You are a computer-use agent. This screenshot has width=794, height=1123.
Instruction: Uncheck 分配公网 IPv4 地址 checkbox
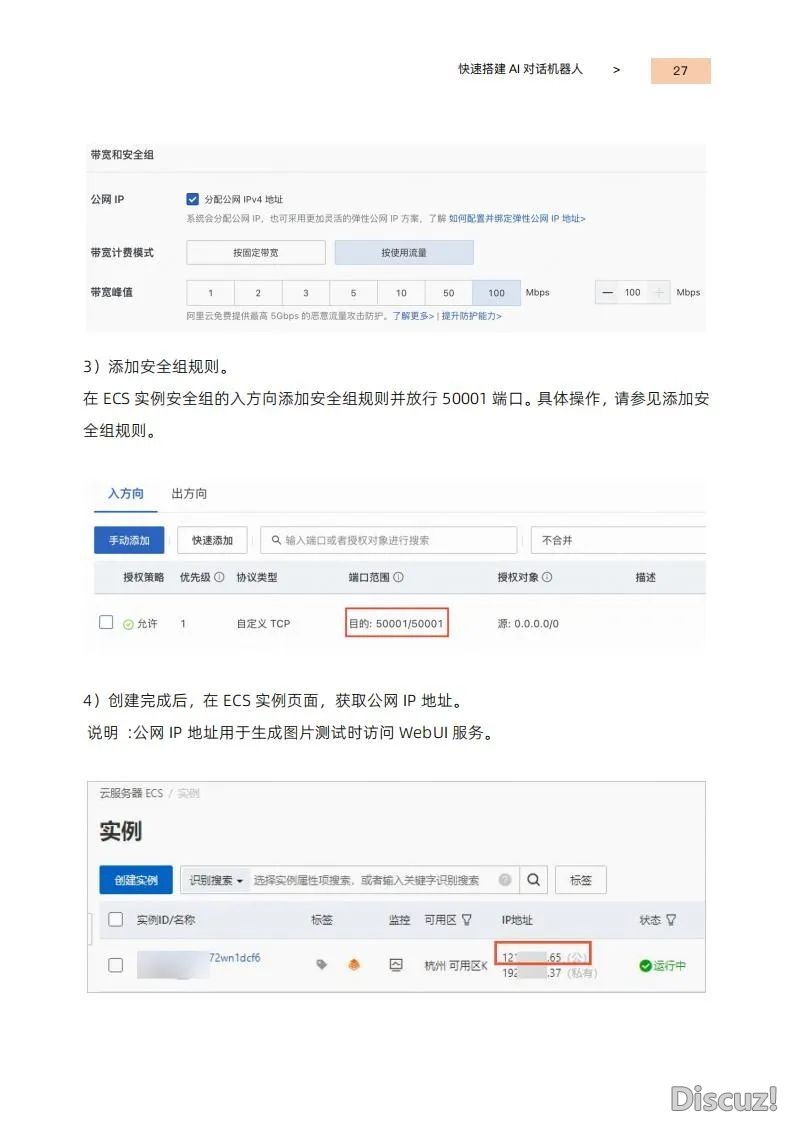tap(193, 199)
